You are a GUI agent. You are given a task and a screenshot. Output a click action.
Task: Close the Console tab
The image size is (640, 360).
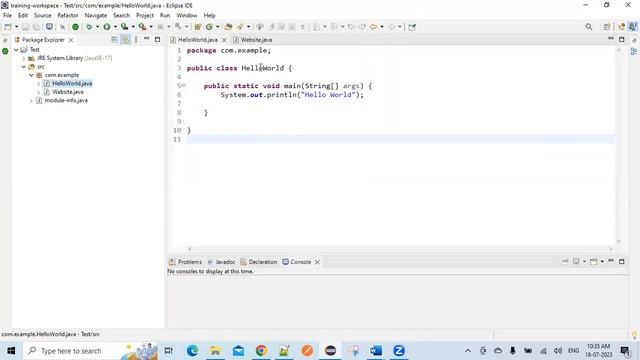tap(317, 262)
